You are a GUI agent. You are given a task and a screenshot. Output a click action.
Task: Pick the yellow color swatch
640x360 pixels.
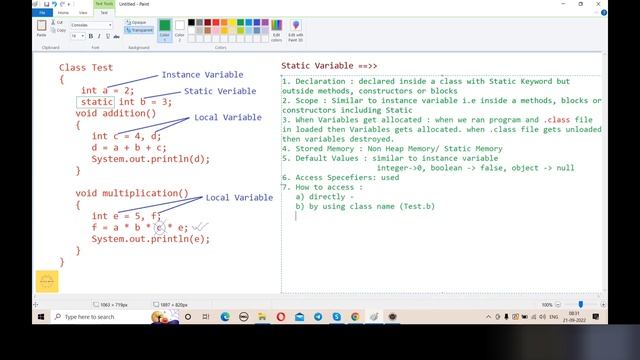[232, 22]
